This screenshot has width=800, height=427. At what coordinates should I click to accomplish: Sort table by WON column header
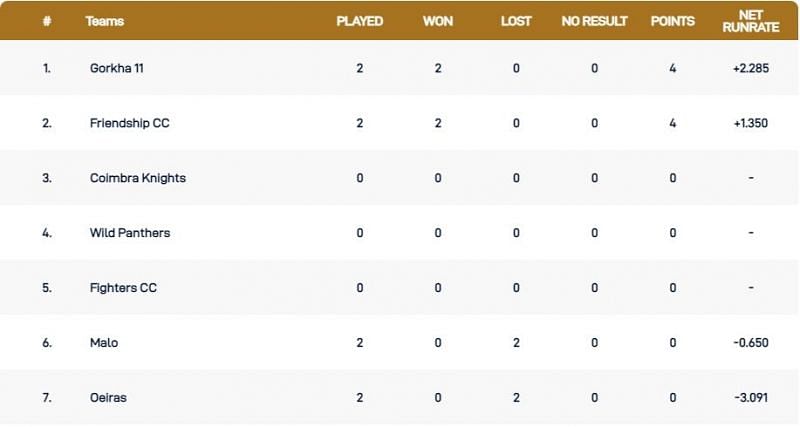point(438,21)
